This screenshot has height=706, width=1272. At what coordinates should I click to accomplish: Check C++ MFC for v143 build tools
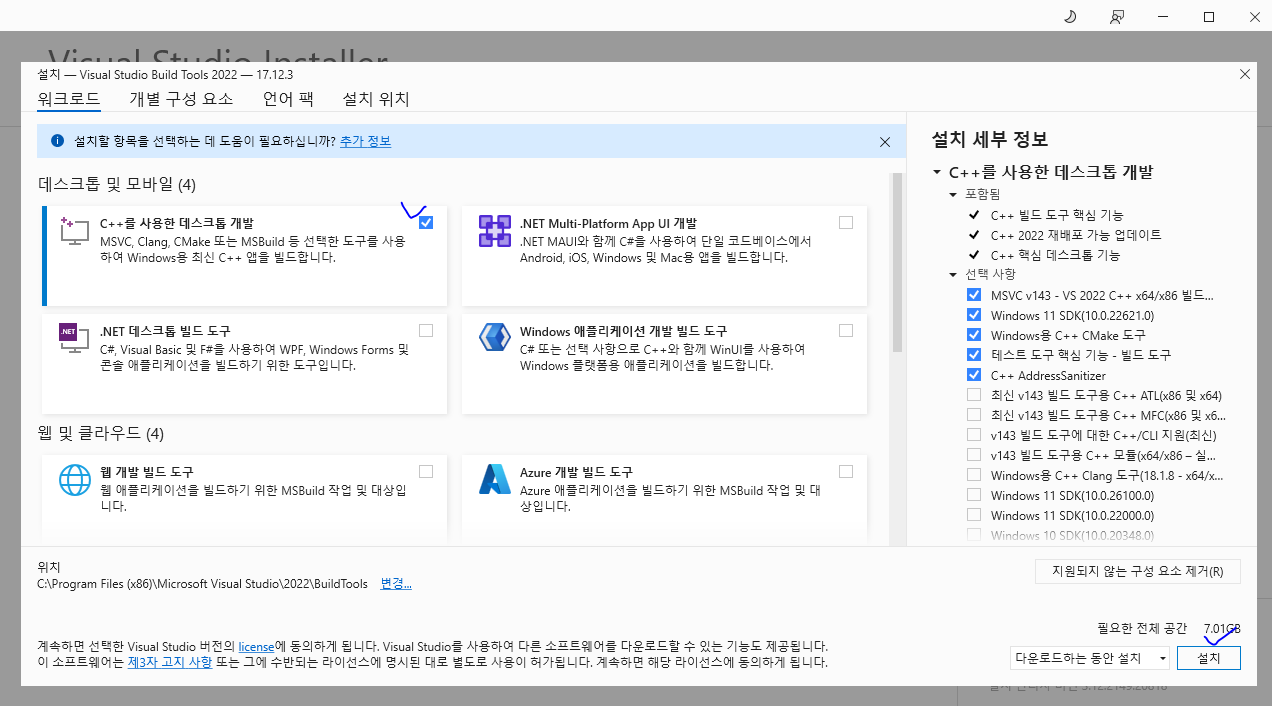974,415
